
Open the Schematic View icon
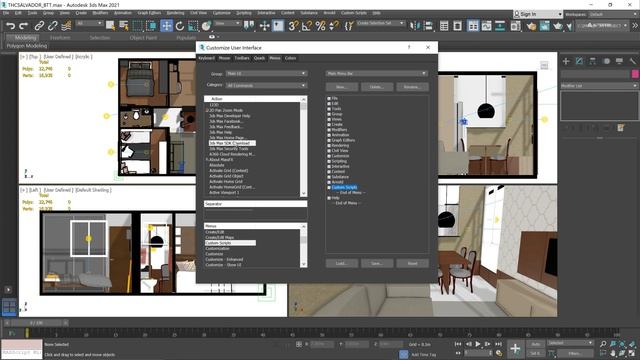[500, 26]
